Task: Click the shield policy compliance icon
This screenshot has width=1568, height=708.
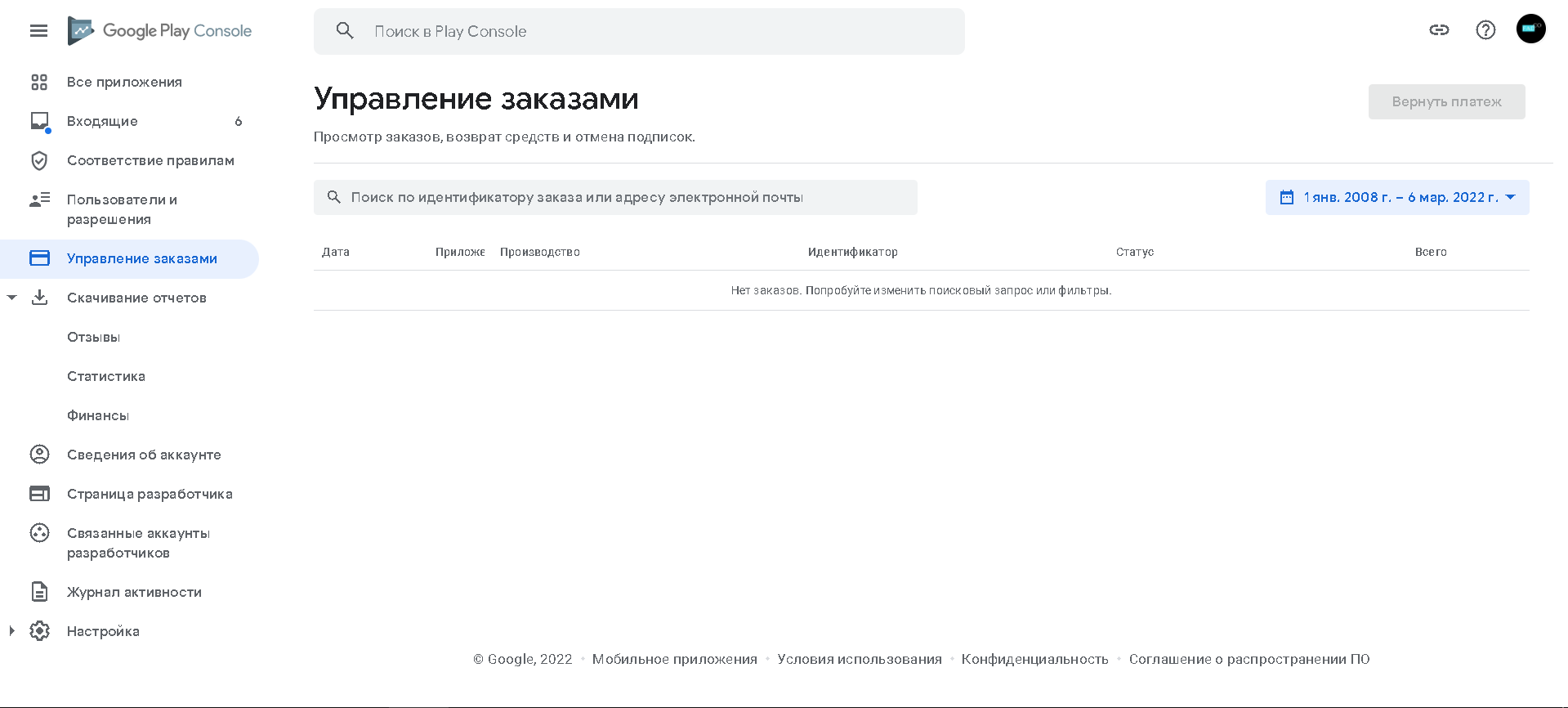Action: 39,160
